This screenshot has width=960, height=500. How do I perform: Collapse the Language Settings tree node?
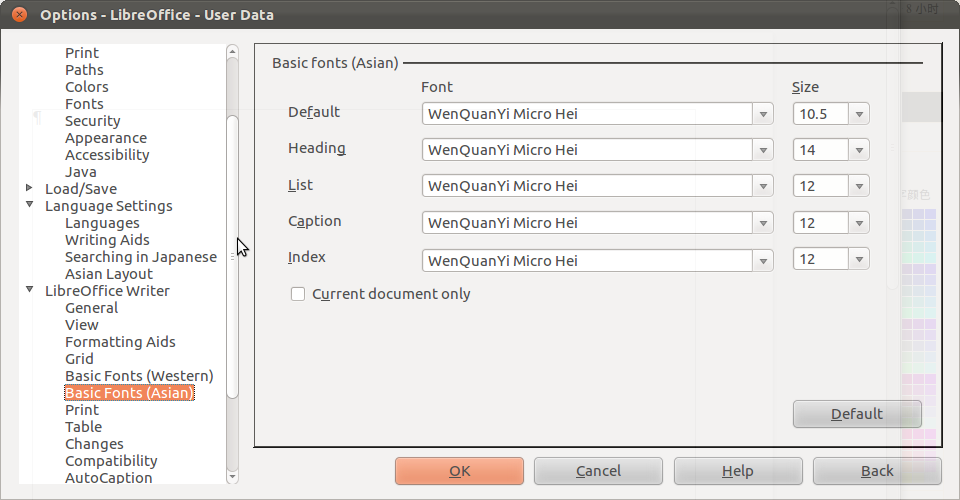(x=29, y=204)
